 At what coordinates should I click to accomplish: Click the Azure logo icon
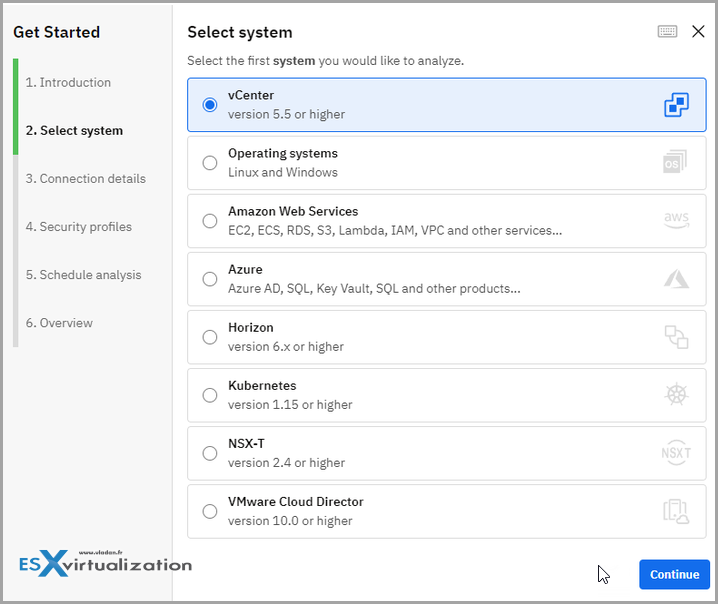click(676, 279)
